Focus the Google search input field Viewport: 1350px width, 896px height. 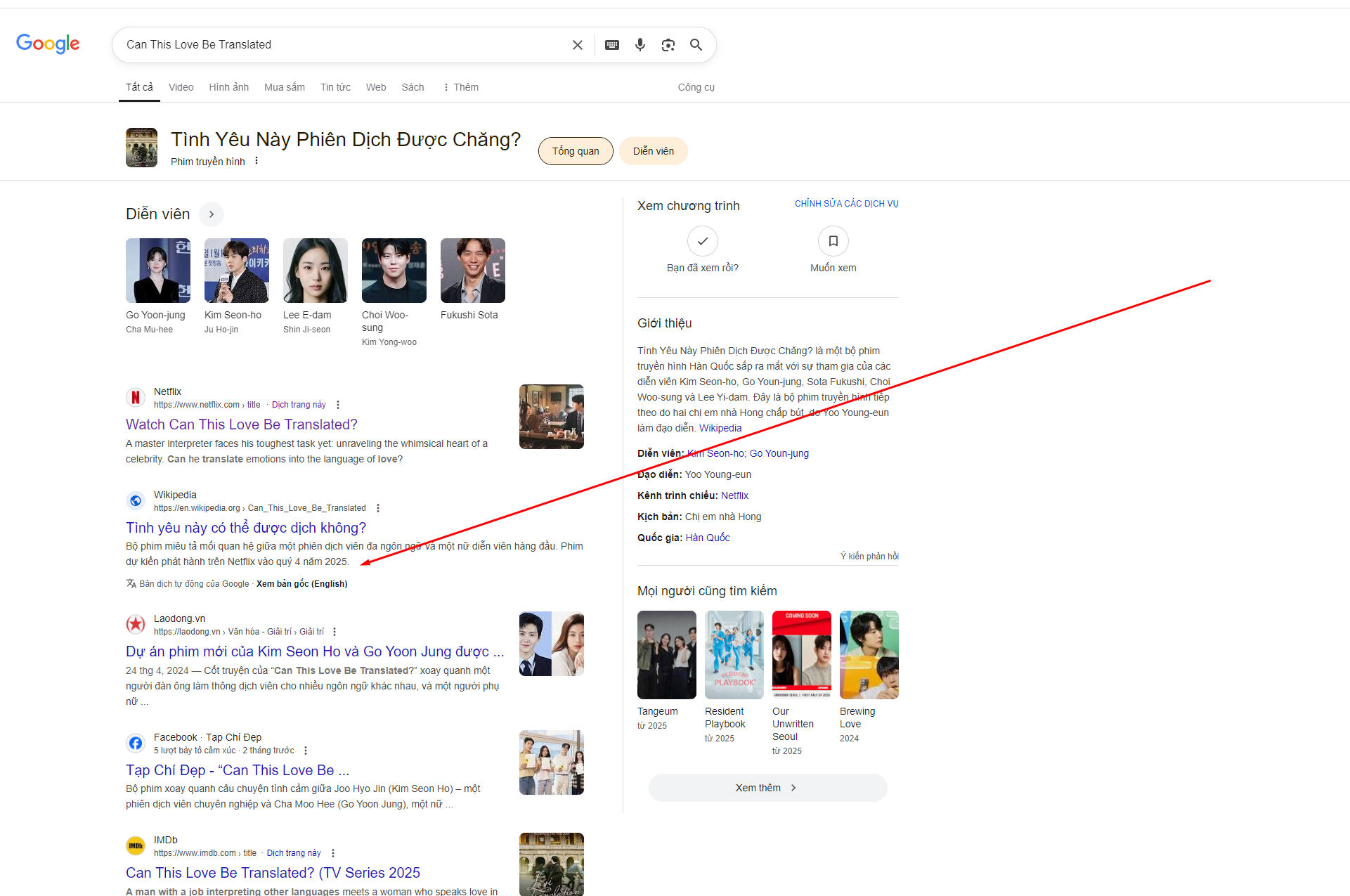(x=344, y=45)
